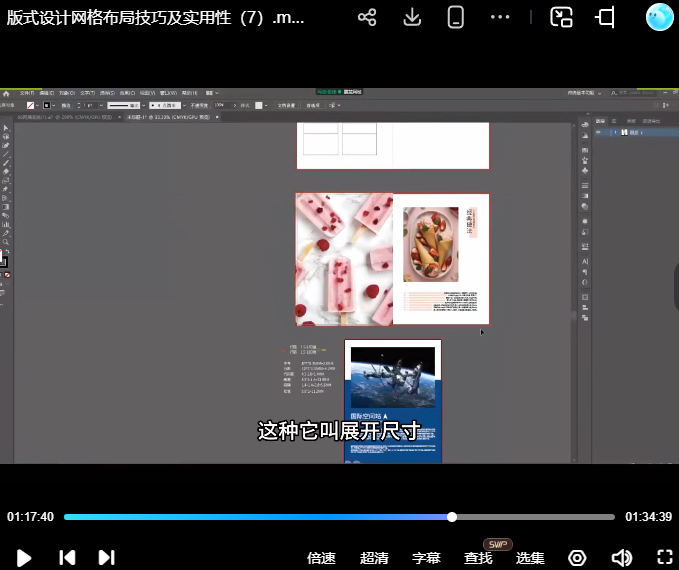Skip to the next video
This screenshot has height=570, width=679.
point(106,557)
